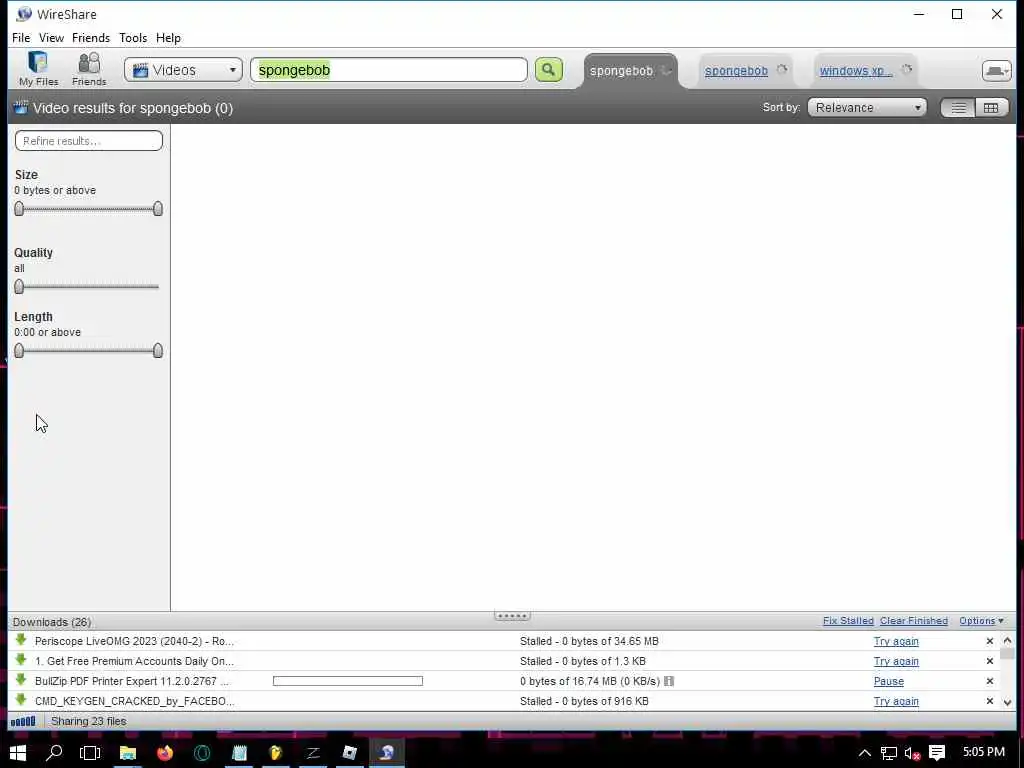Open the Sort by Relevance dropdown
This screenshot has width=1024, height=768.
[867, 108]
